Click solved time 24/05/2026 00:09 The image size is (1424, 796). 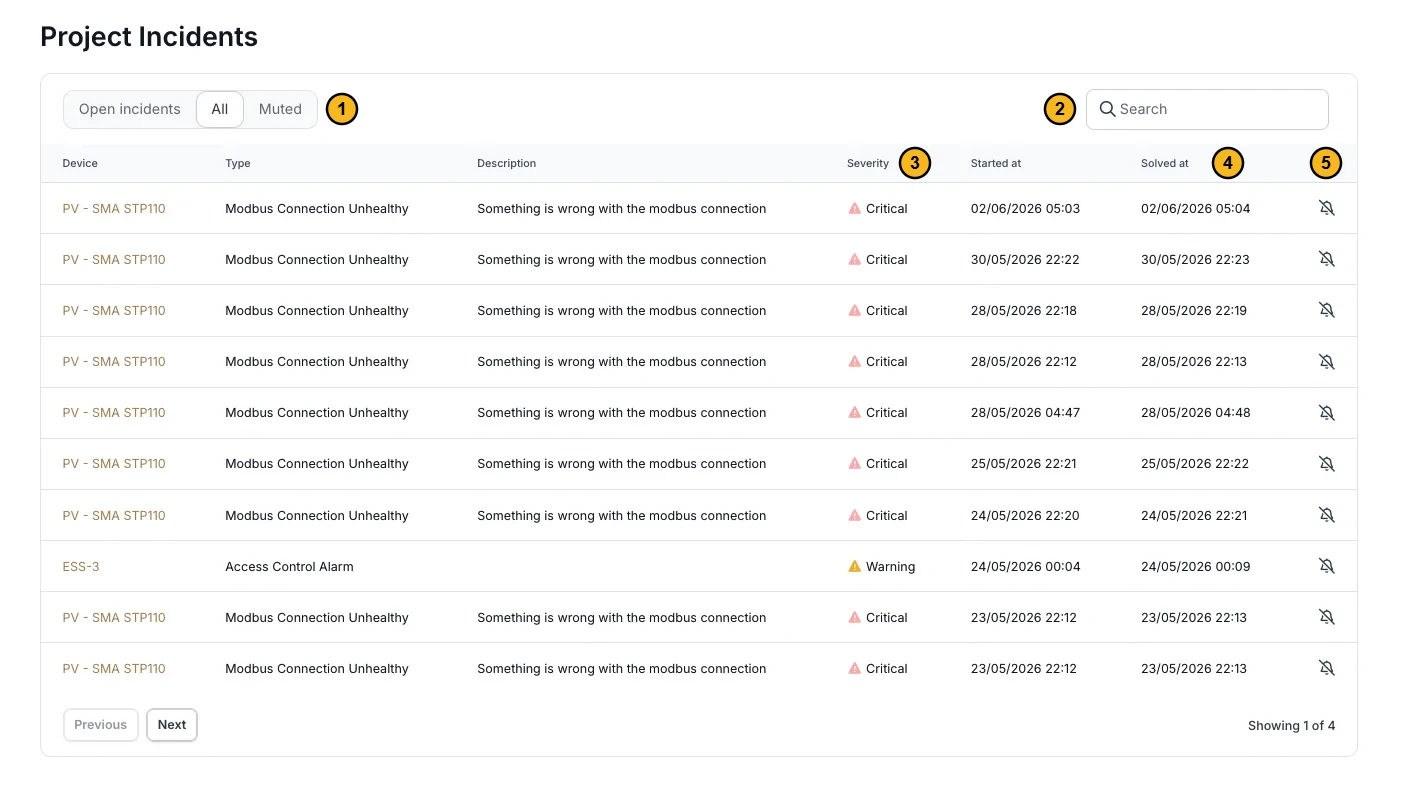(x=1196, y=566)
